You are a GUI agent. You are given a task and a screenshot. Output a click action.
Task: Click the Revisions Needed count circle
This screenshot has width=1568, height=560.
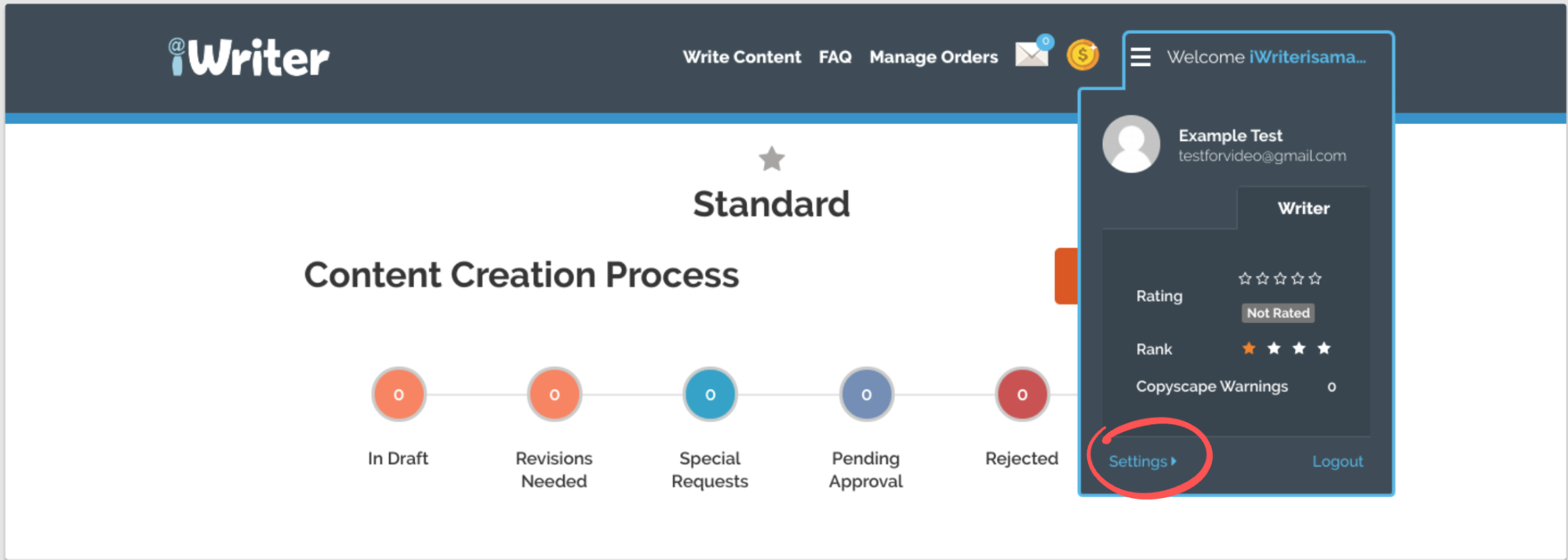[x=555, y=395]
